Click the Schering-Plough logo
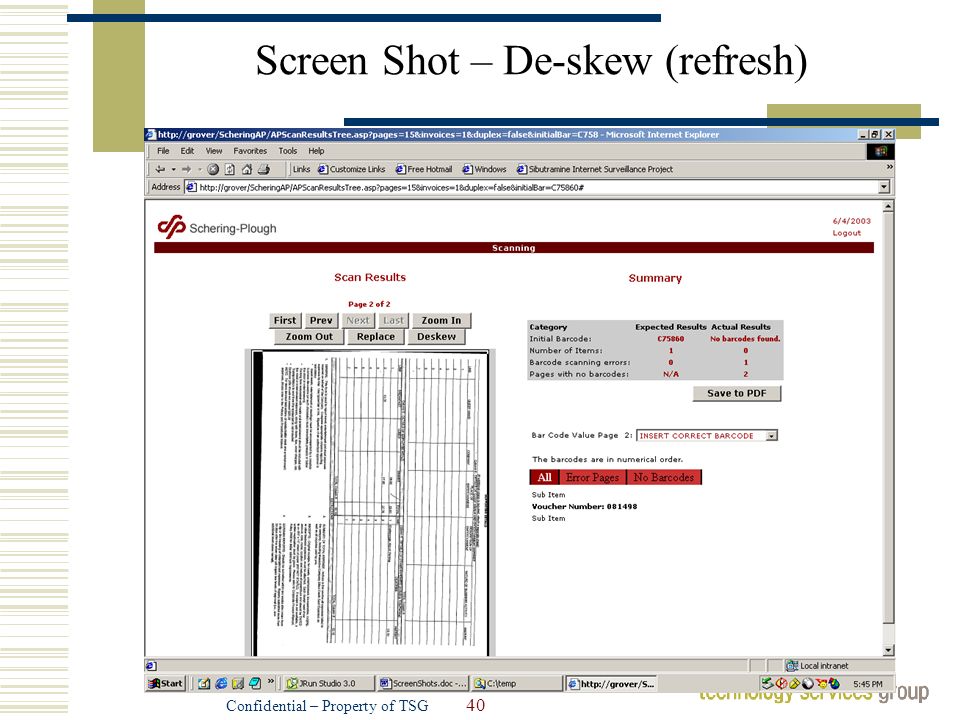Viewport: 960px width, 720px height. pos(217,227)
